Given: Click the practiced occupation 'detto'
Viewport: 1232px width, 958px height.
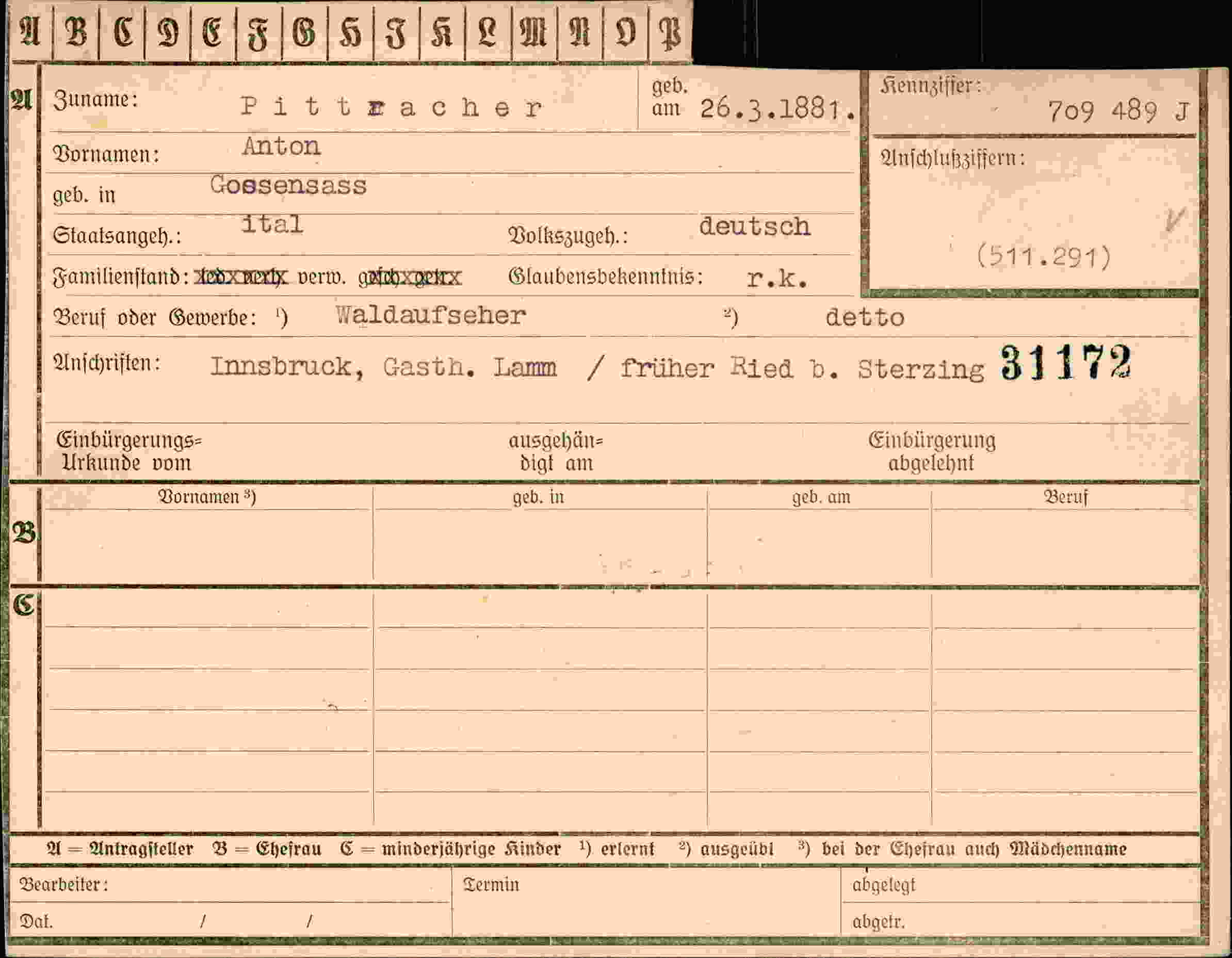Looking at the screenshot, I should point(865,317).
